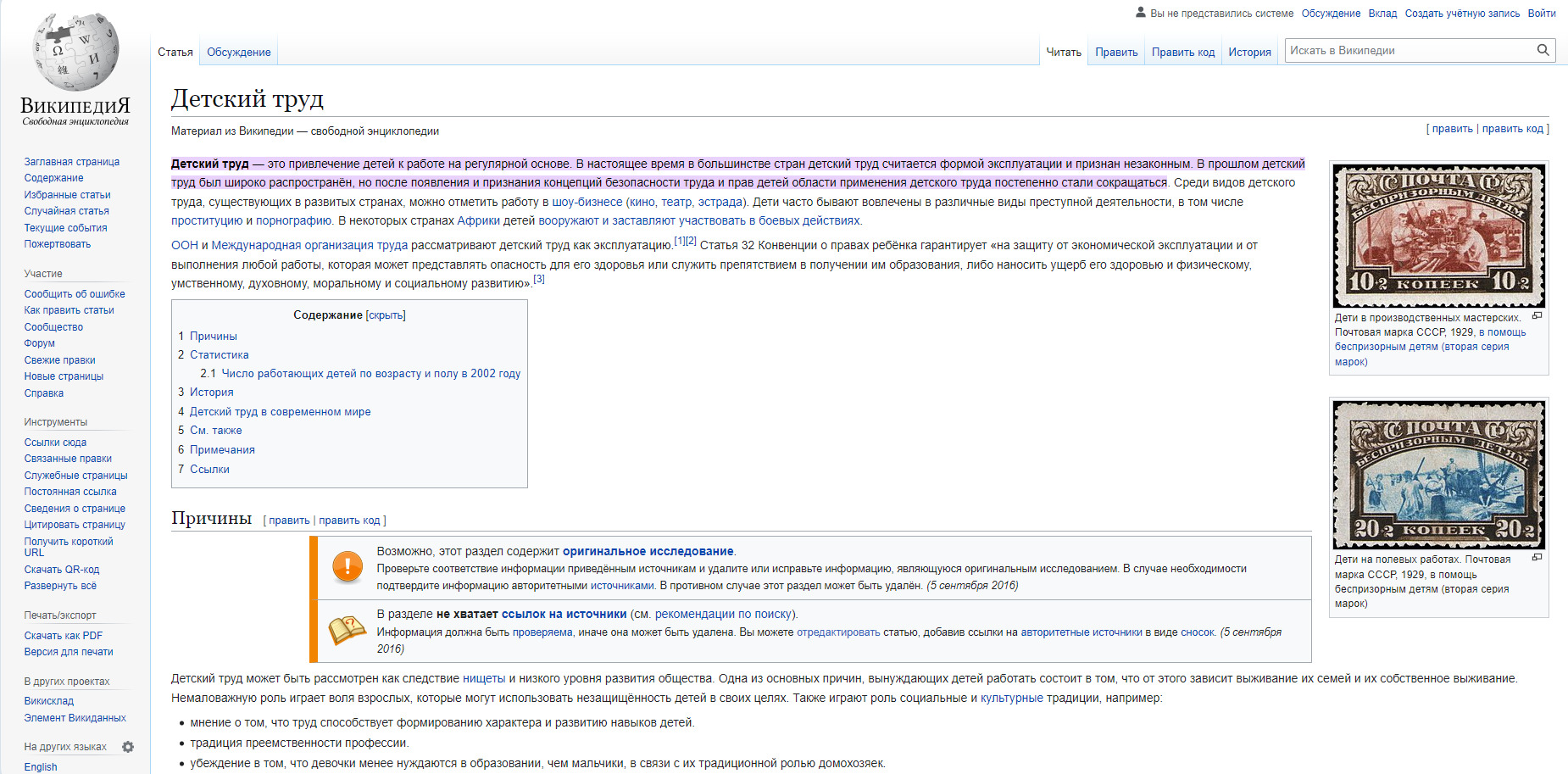
Task: Enlarge the 20 kopeck stamp image
Action: pyautogui.click(x=1537, y=558)
